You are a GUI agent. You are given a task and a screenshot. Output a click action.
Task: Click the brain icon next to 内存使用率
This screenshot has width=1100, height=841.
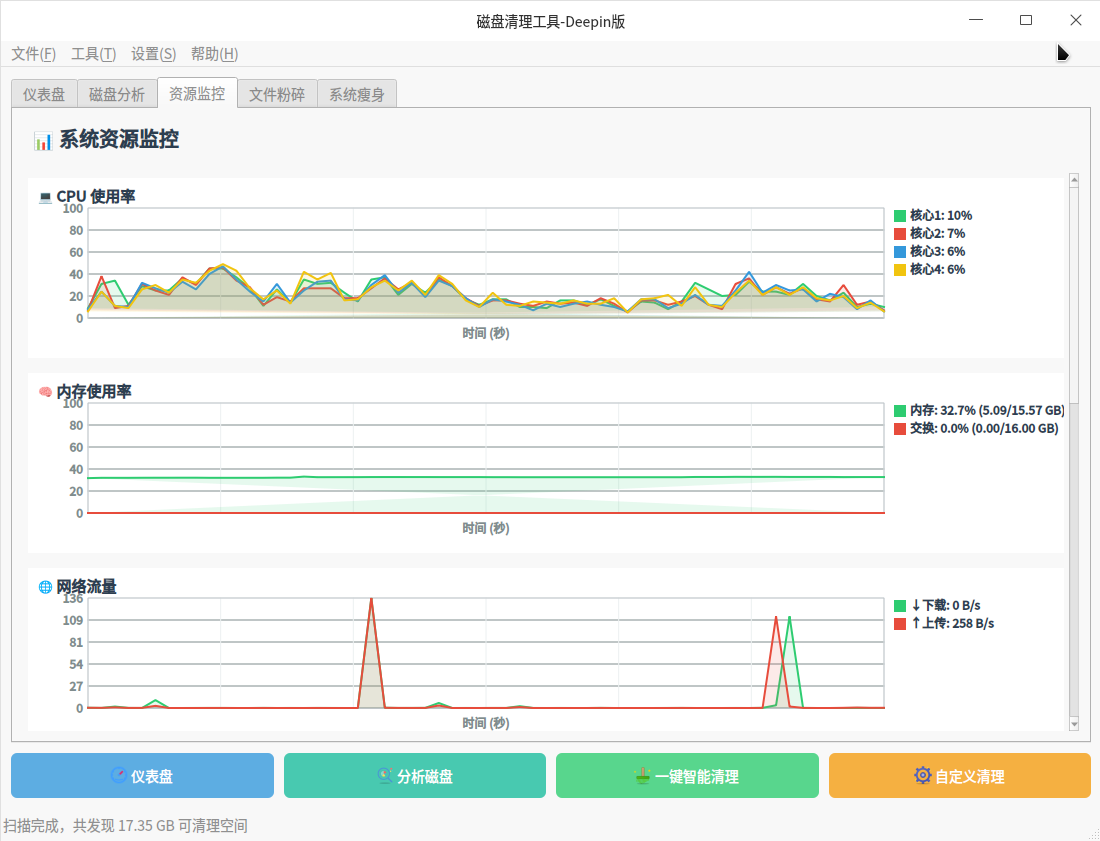coord(45,392)
